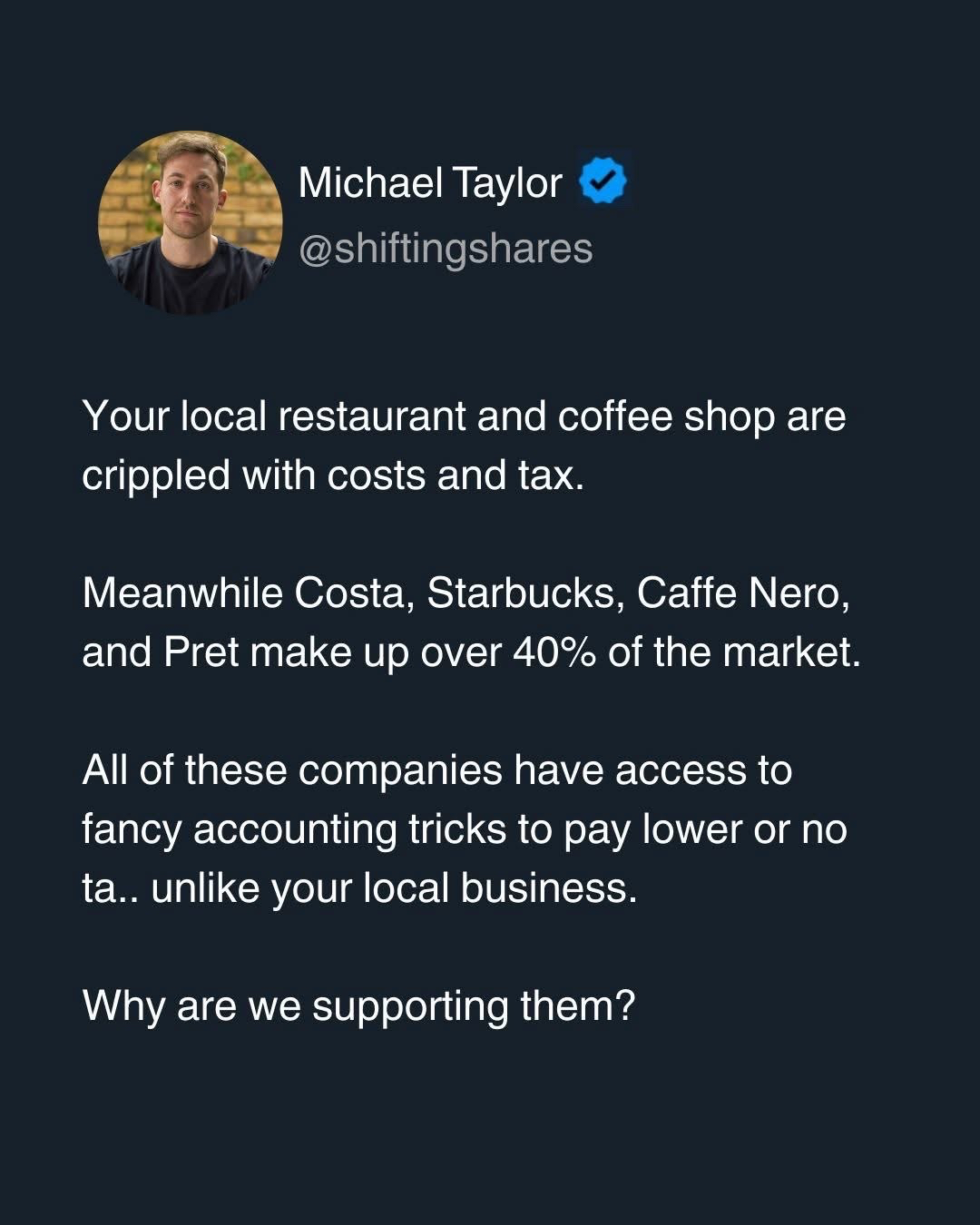980x1225 pixels.
Task: Click the Michael Taylor display name
Action: [430, 183]
